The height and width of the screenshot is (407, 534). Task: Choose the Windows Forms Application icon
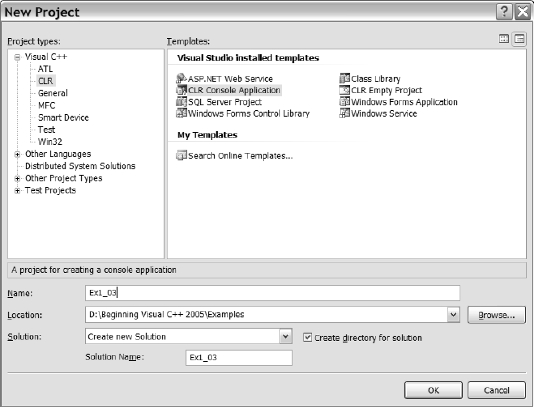(344, 101)
